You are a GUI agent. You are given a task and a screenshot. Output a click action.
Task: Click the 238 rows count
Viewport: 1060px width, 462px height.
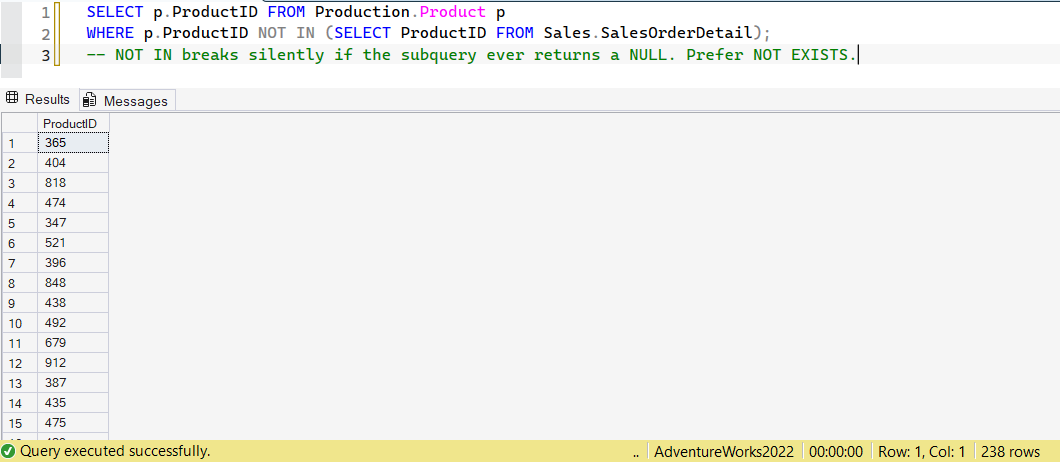tap(1011, 451)
